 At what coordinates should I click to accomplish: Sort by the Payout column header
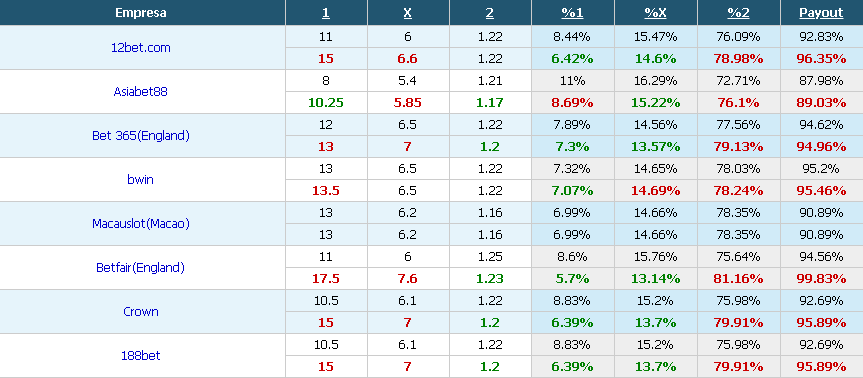pyautogui.click(x=821, y=13)
